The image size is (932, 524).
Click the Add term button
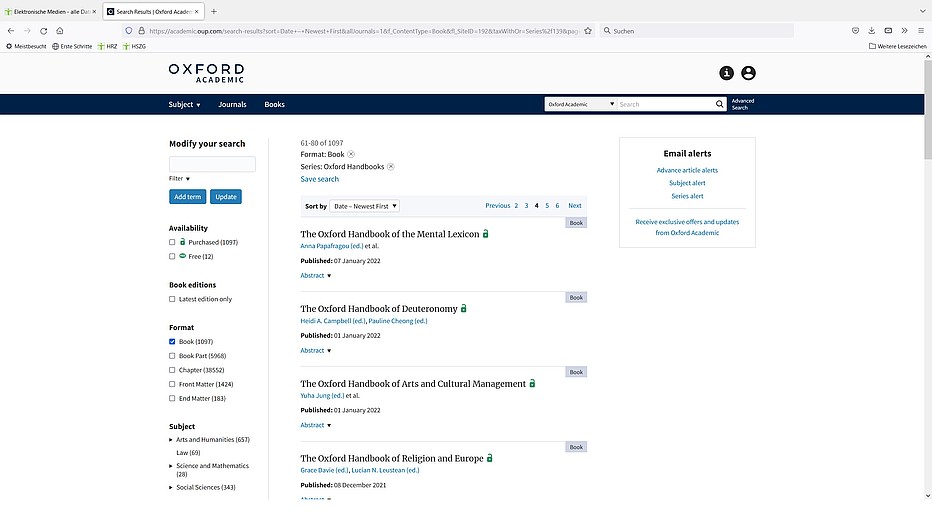pyautogui.click(x=188, y=197)
